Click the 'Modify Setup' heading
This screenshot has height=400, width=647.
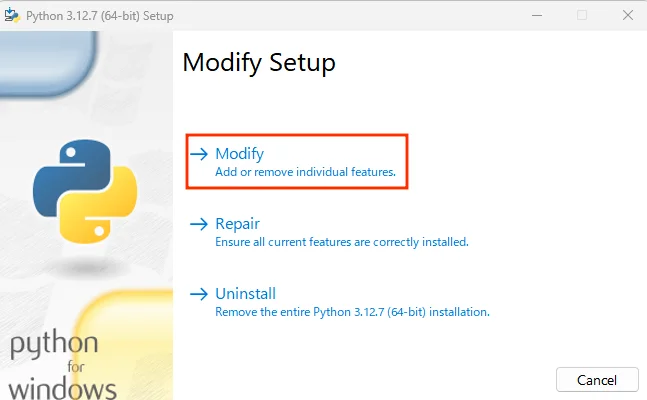pyautogui.click(x=259, y=63)
